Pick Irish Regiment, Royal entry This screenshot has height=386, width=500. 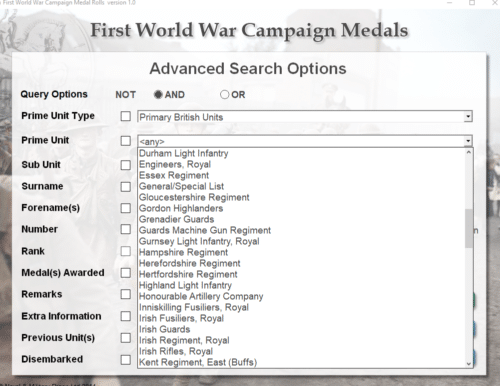point(302,340)
